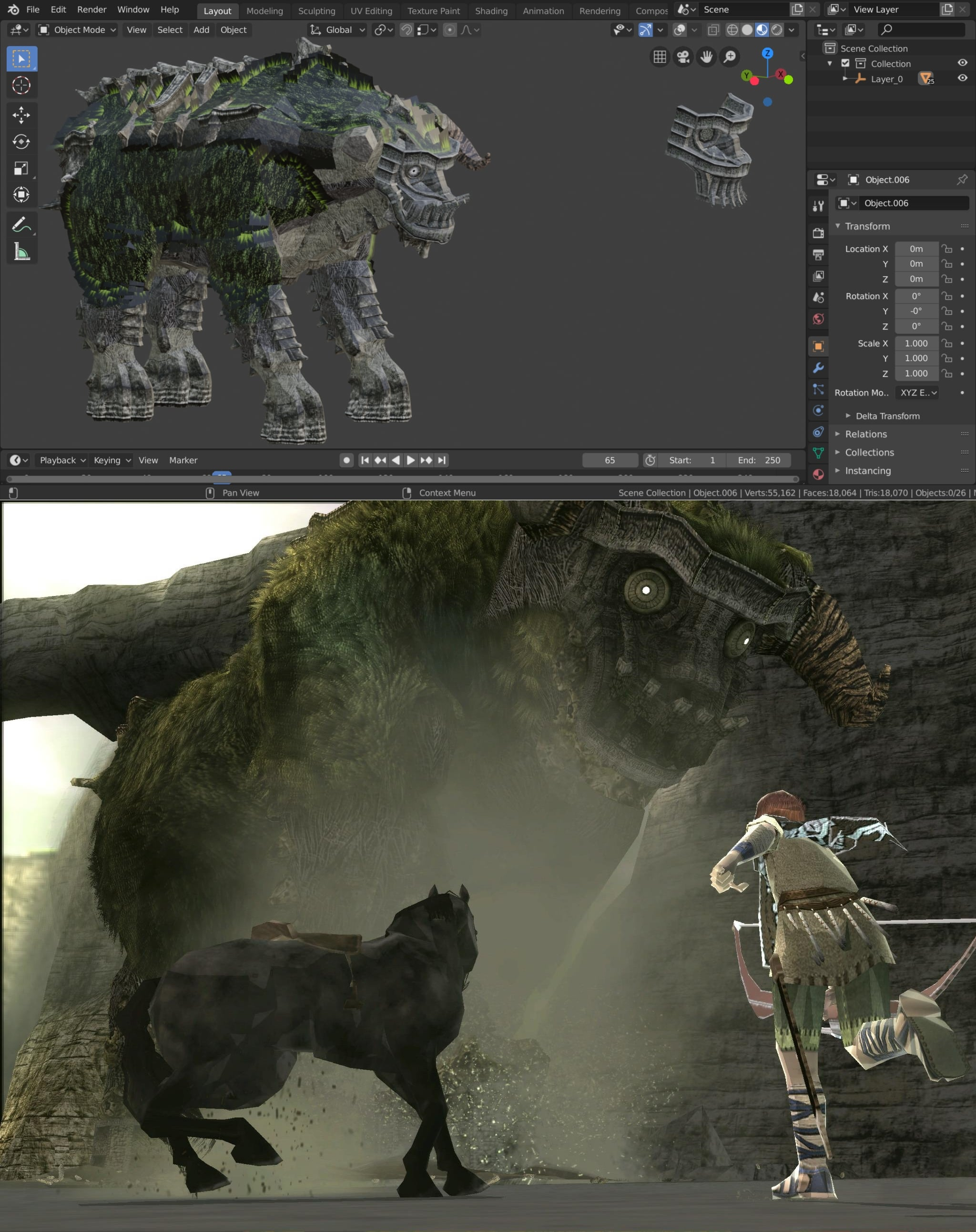Switch view to perspective/orthographic grid icon
This screenshot has height=1232, width=976.
[x=660, y=57]
